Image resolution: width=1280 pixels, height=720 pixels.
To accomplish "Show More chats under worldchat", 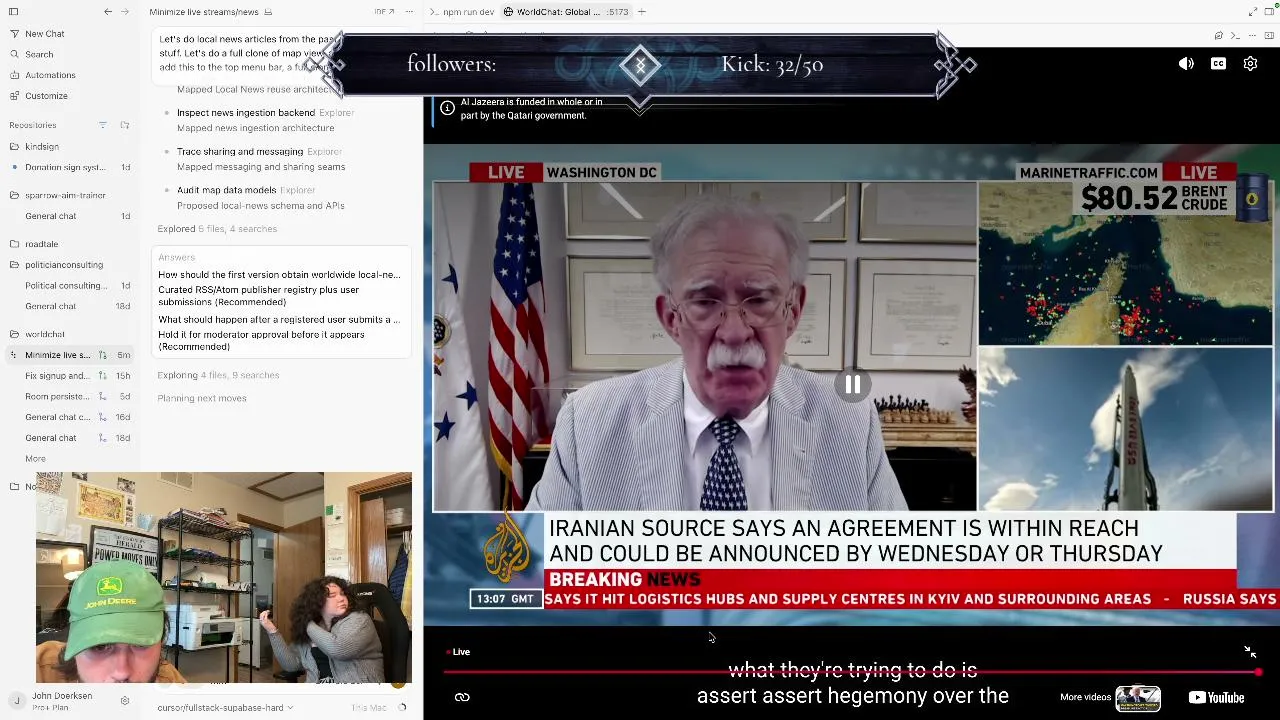I will tap(35, 459).
